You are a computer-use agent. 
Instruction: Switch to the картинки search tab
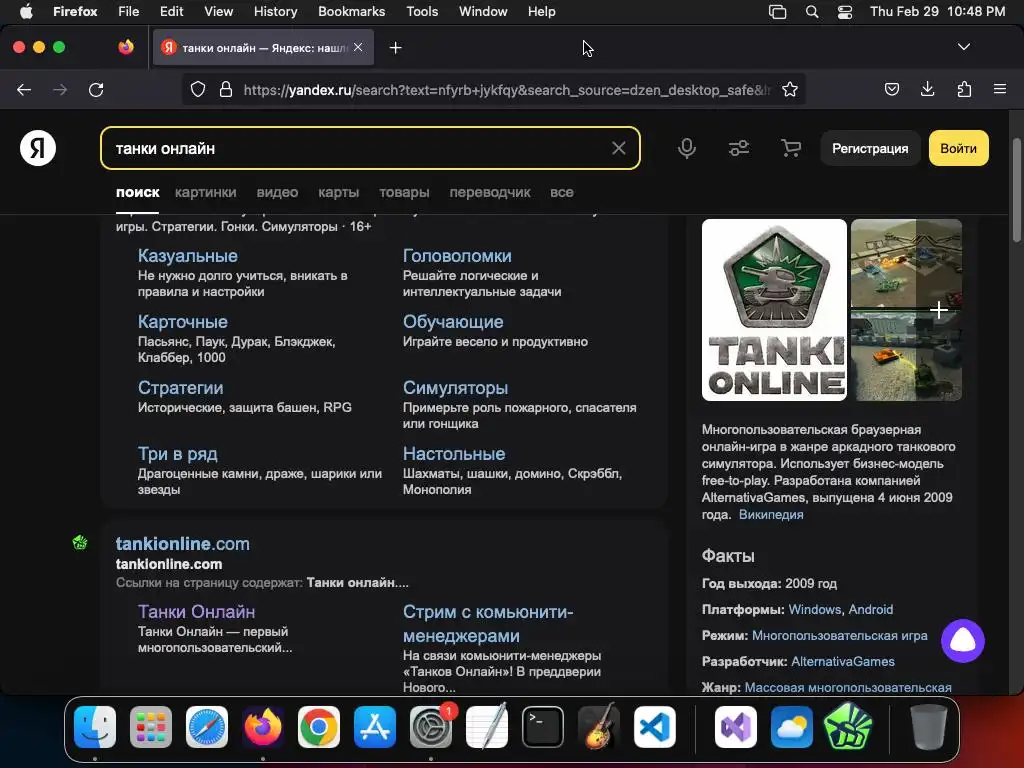206,192
